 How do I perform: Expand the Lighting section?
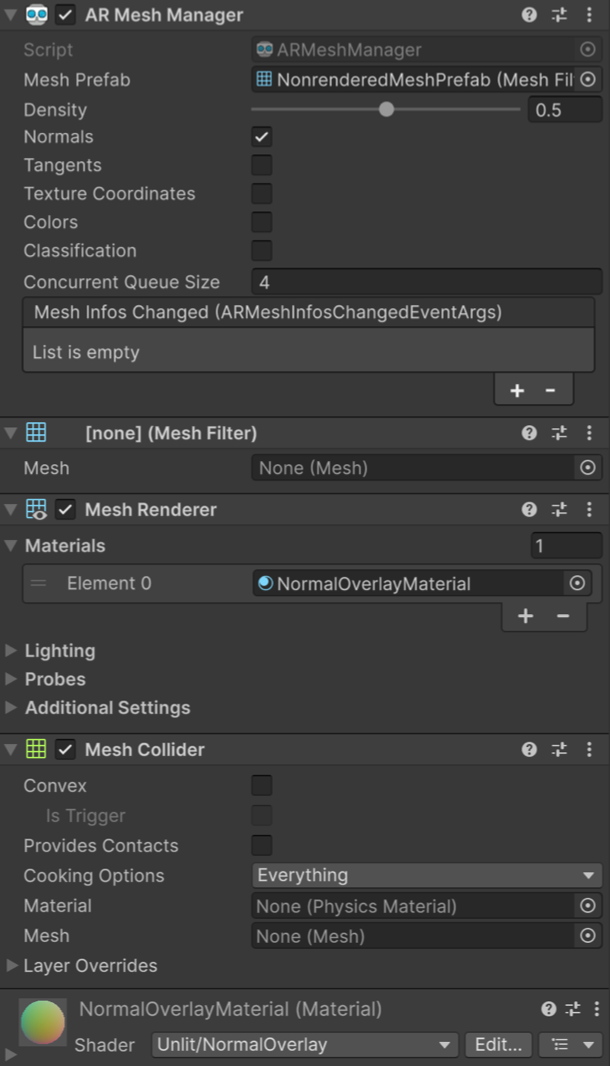click(12, 650)
